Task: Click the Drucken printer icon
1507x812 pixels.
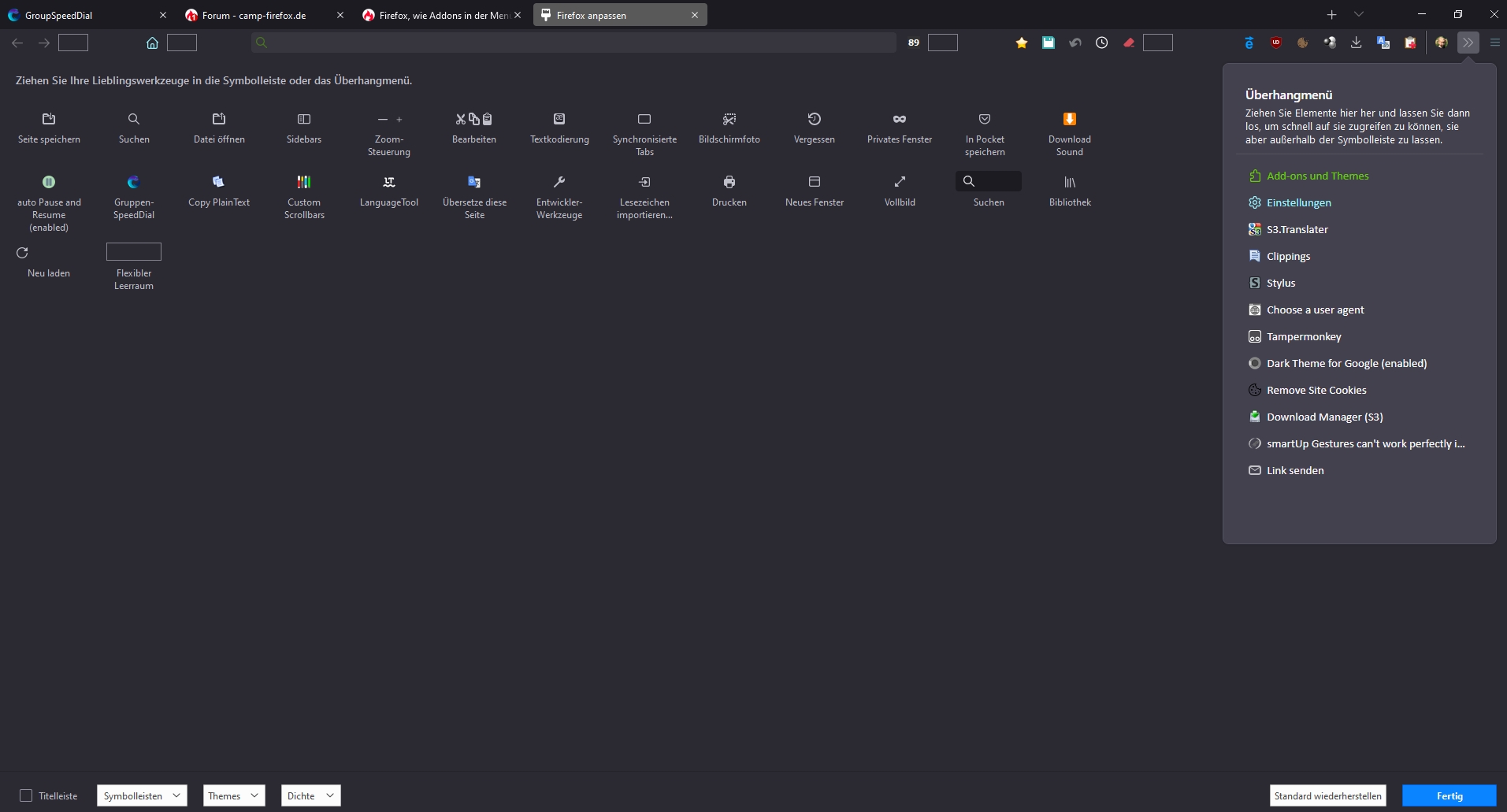Action: click(729, 182)
